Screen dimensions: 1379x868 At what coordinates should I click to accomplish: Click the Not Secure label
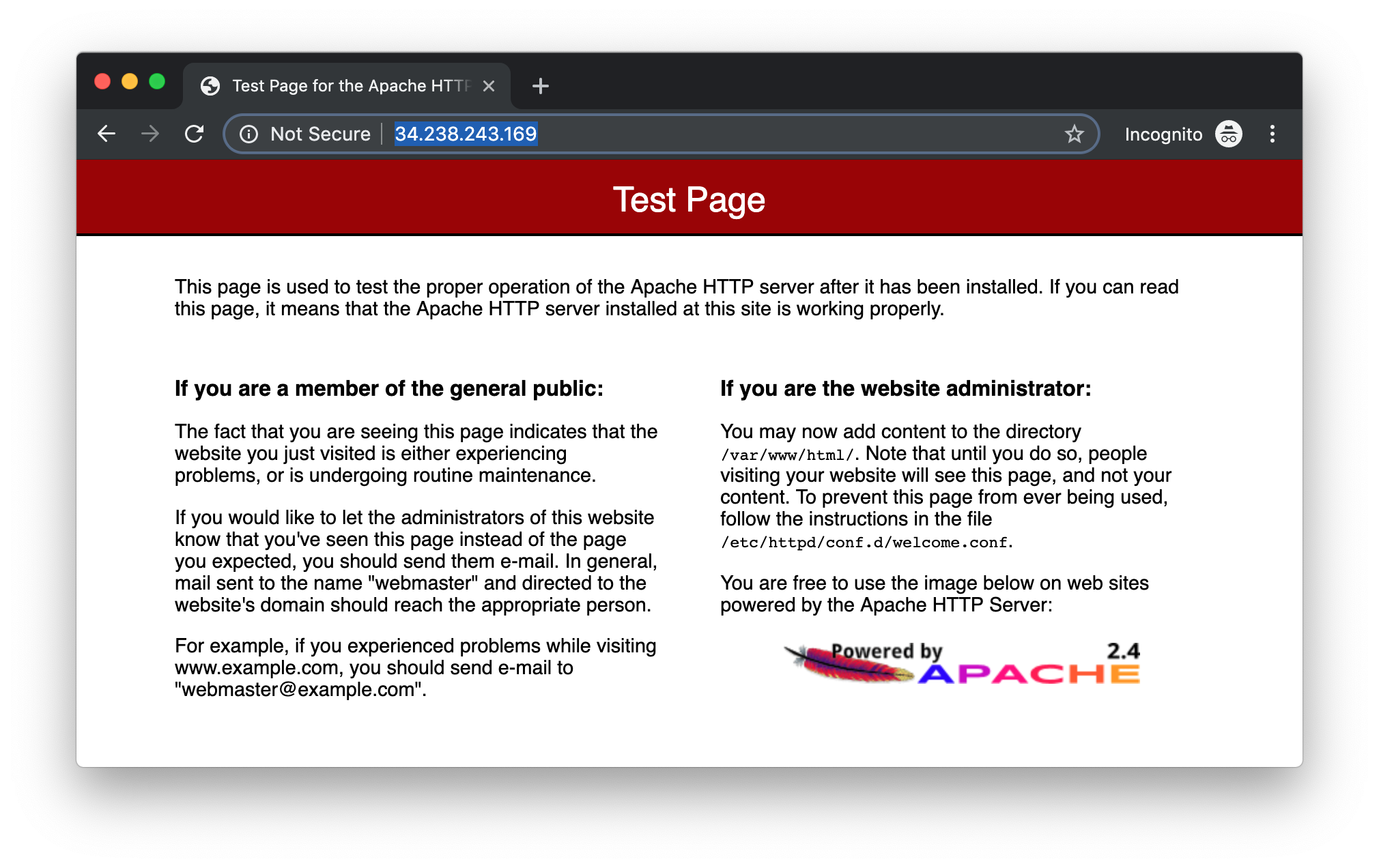tap(320, 134)
